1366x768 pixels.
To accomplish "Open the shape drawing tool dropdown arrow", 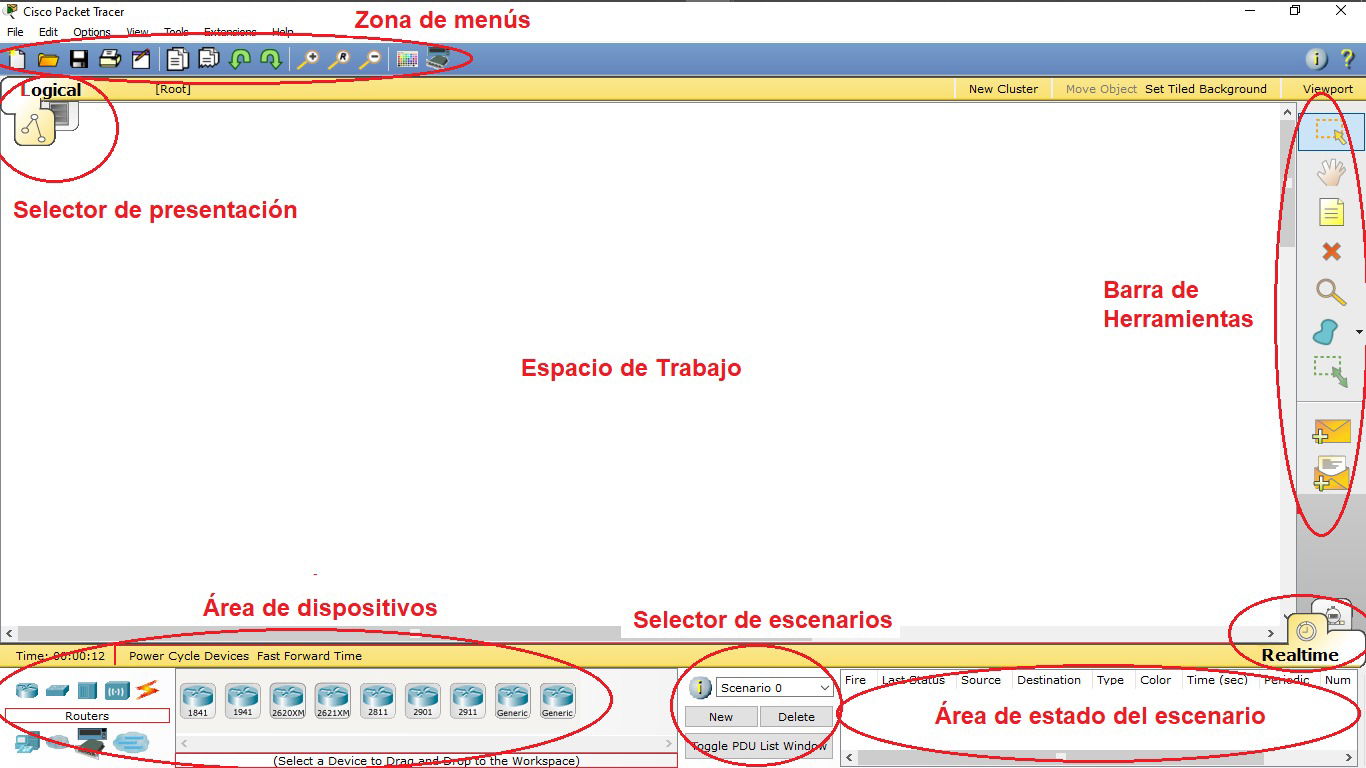I will [x=1357, y=332].
